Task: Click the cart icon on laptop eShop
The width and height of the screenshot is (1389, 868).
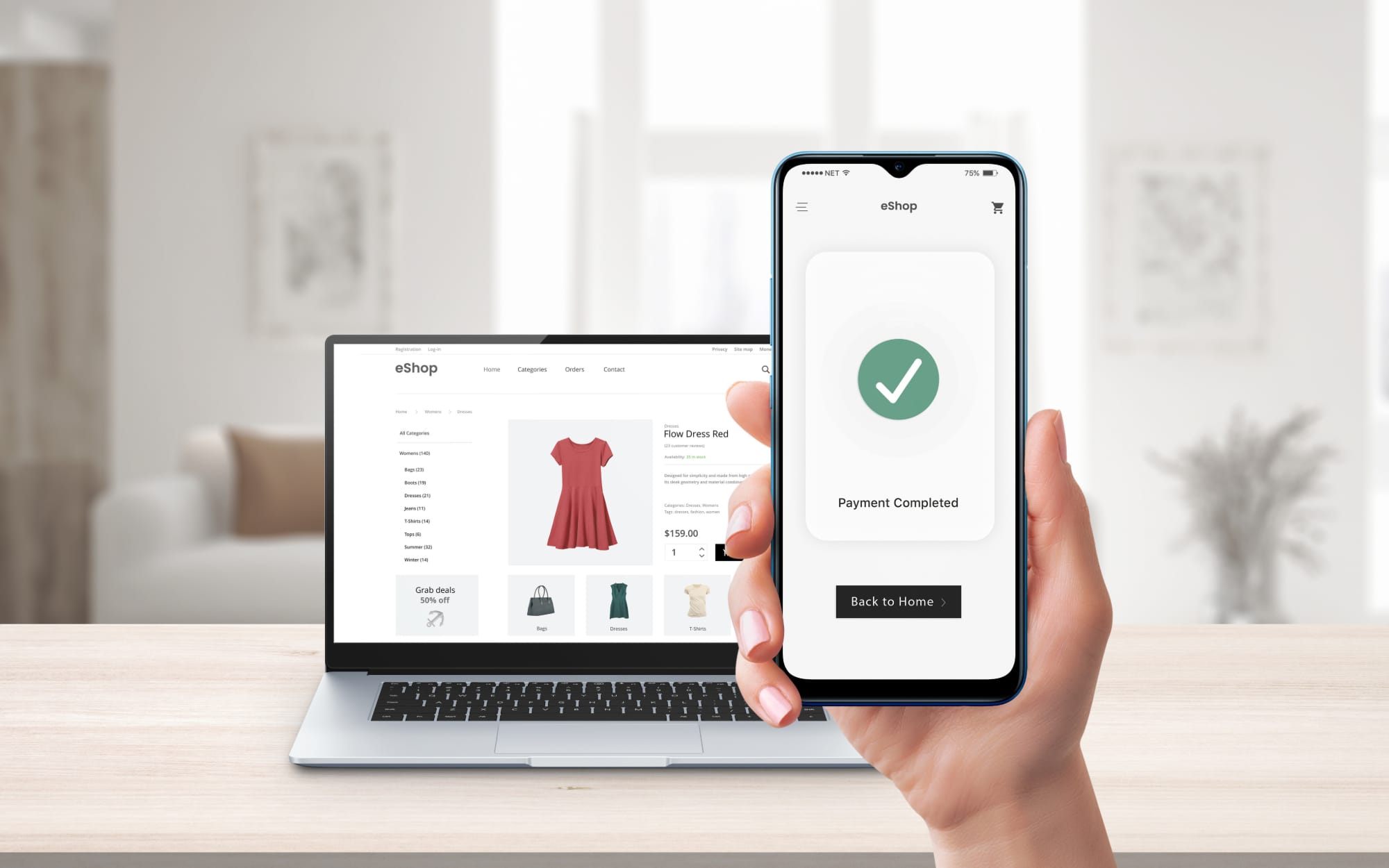Action: (765, 369)
